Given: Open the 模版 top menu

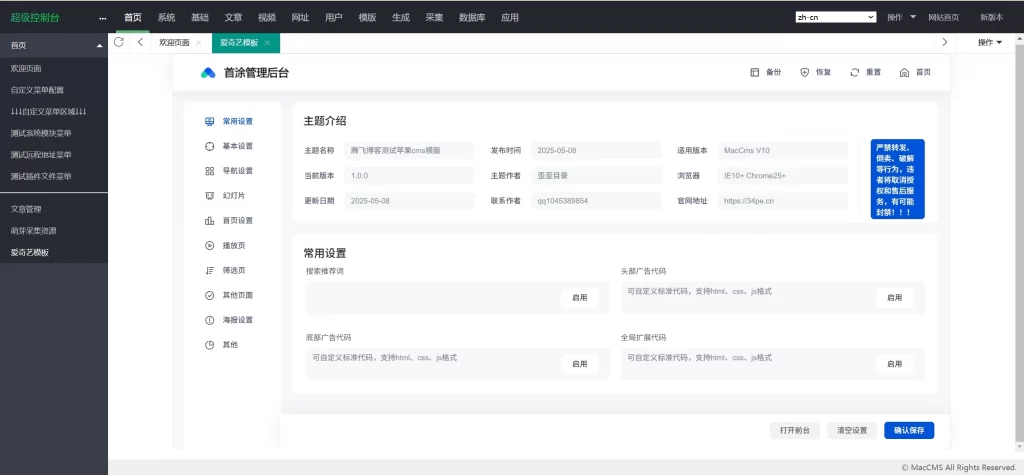Looking at the screenshot, I should coord(367,18).
